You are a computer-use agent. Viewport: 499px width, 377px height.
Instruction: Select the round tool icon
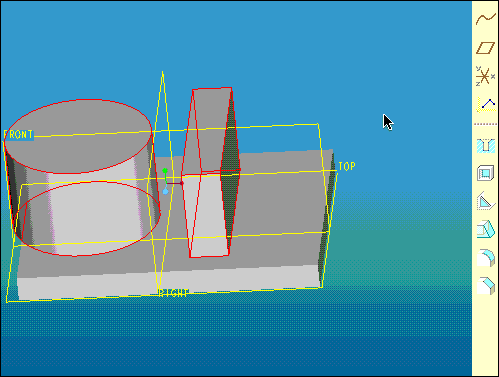click(486, 258)
